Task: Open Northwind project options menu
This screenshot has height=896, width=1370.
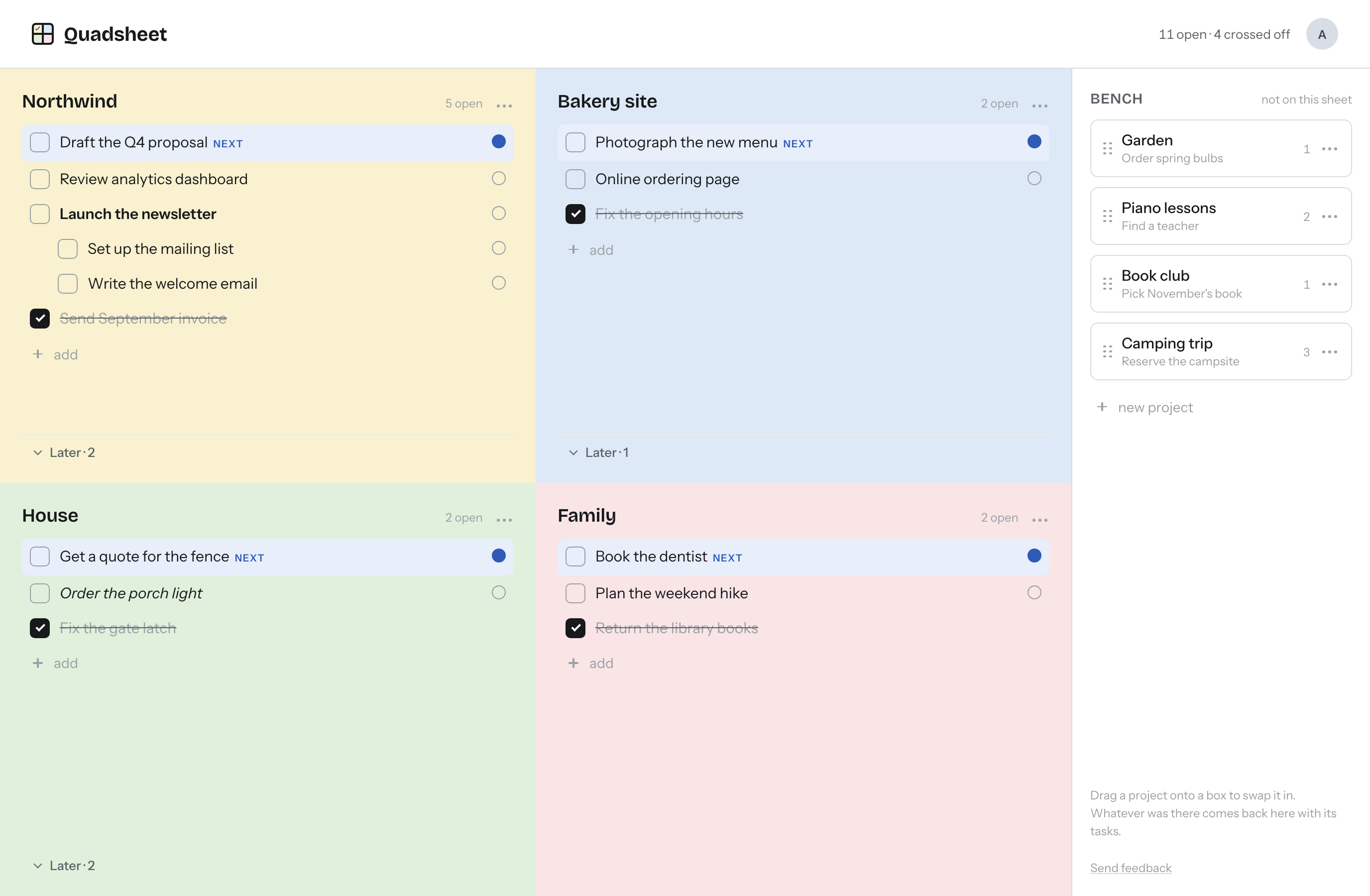Action: click(x=504, y=106)
